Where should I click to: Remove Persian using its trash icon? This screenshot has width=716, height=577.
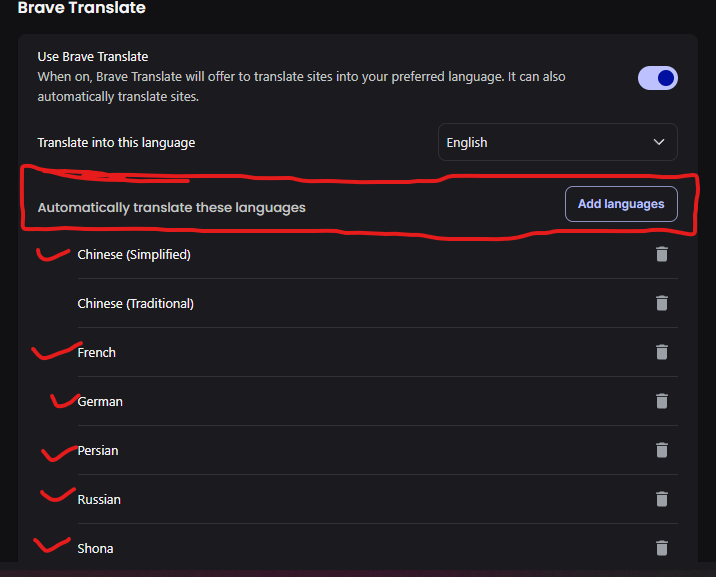click(x=662, y=450)
